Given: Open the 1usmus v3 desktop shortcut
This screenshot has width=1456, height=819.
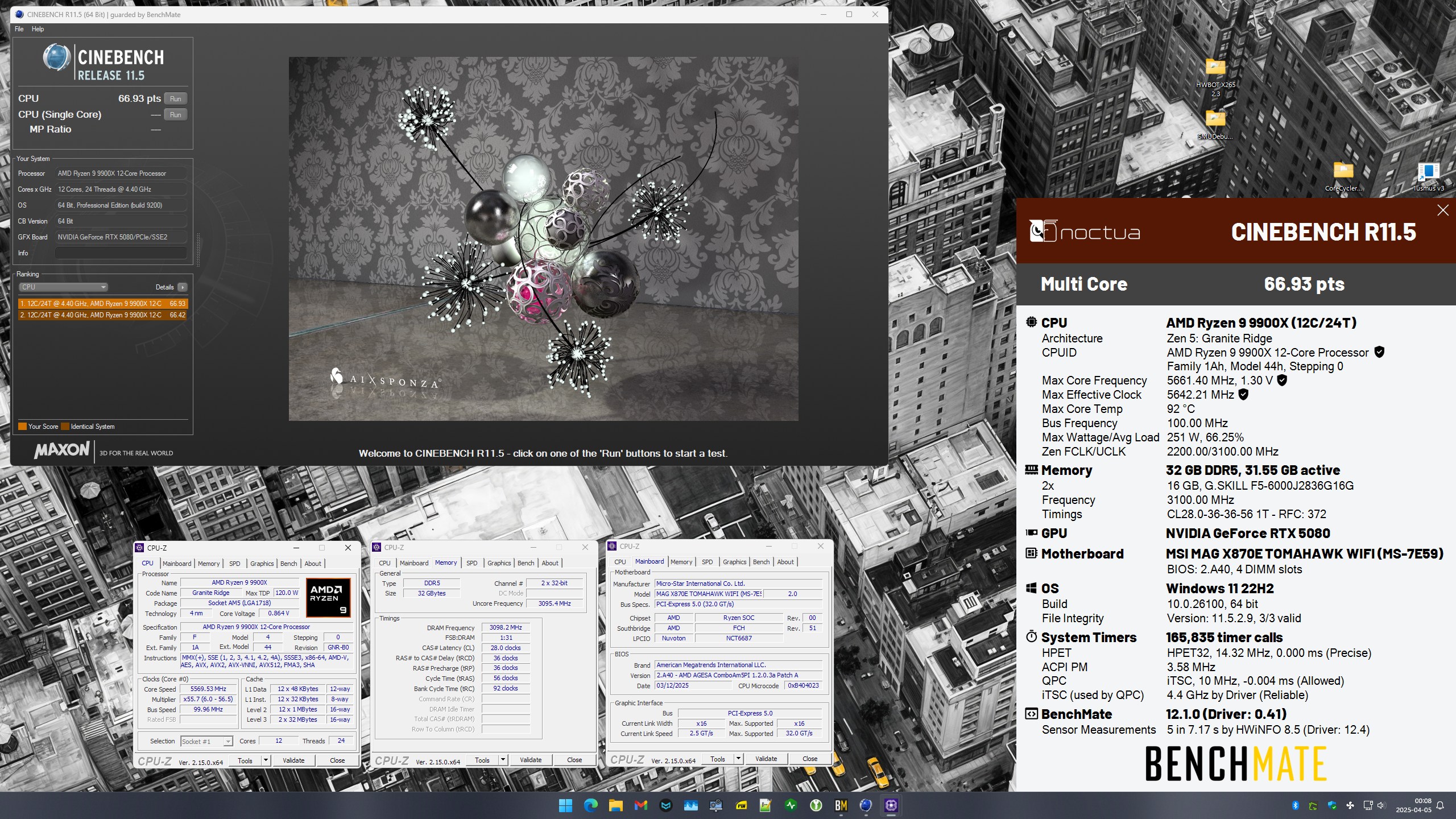Looking at the screenshot, I should 1428,177.
